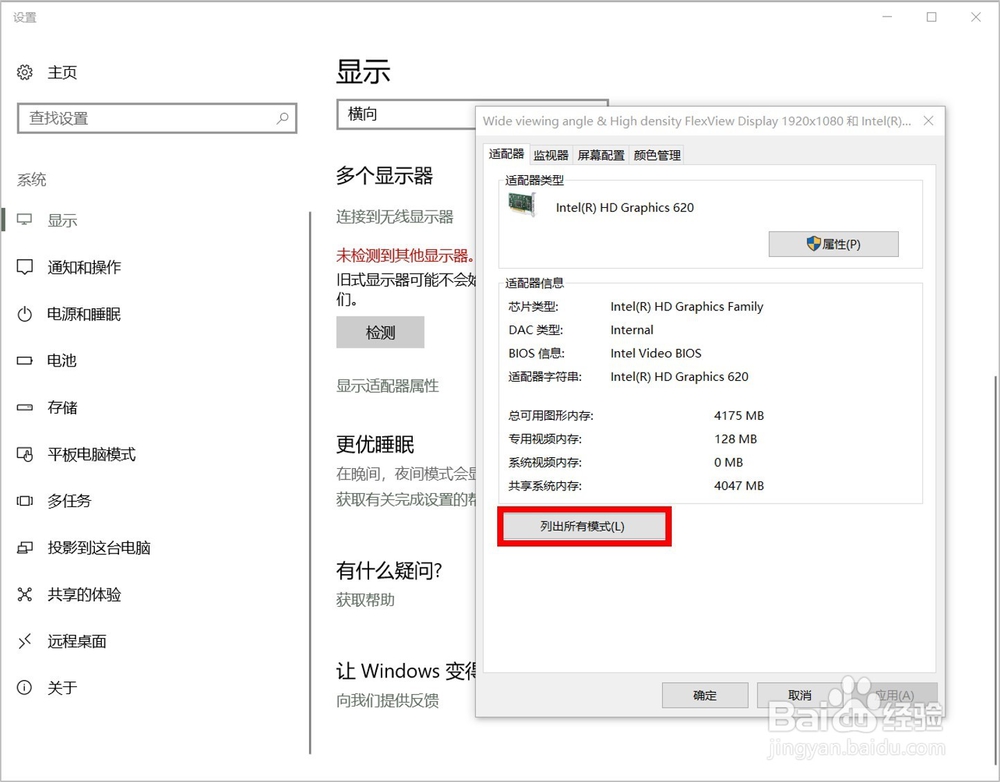Open 电源和睡眠 settings page
Viewport: 1000px width, 782px height.
click(x=84, y=314)
